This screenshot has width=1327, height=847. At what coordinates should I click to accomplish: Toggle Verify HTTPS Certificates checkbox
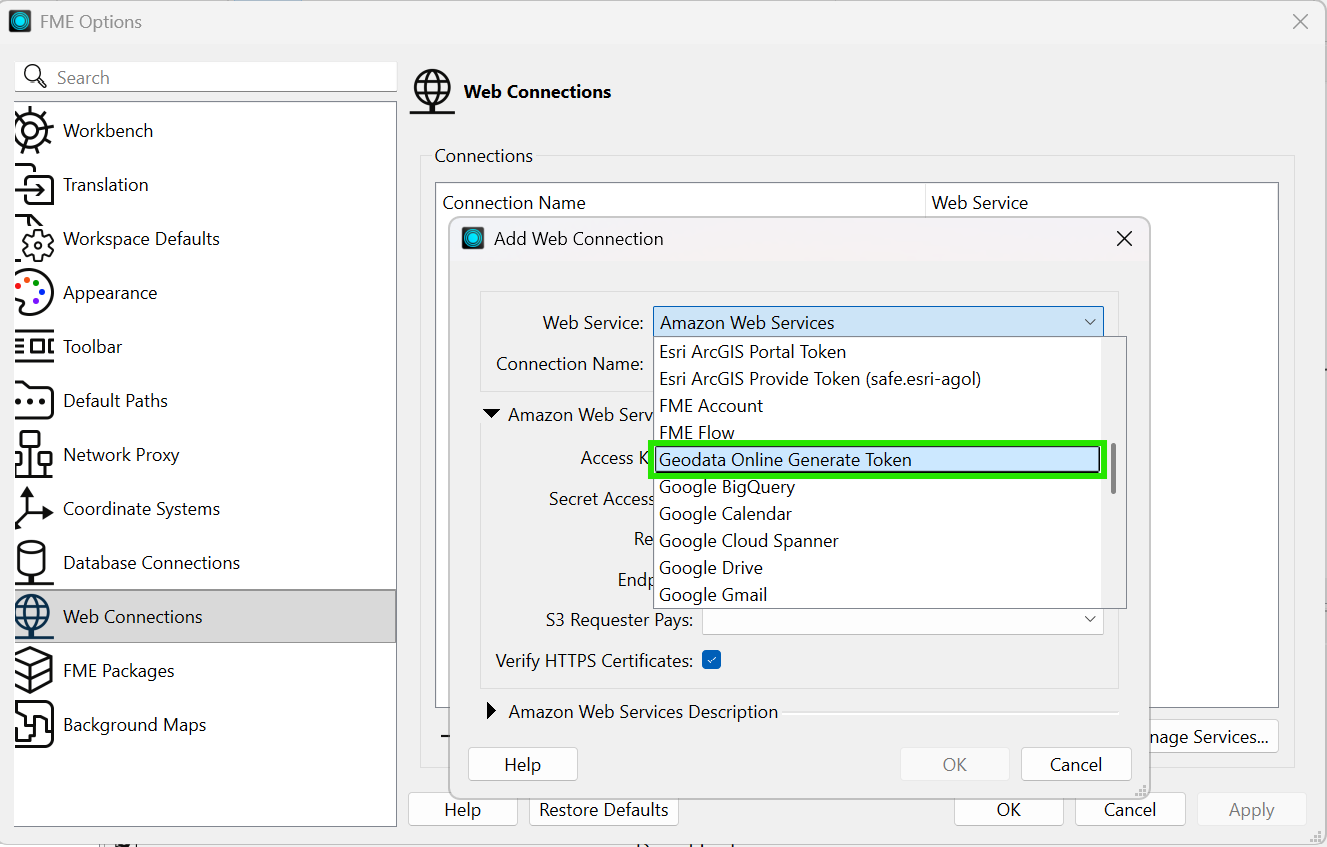(711, 660)
